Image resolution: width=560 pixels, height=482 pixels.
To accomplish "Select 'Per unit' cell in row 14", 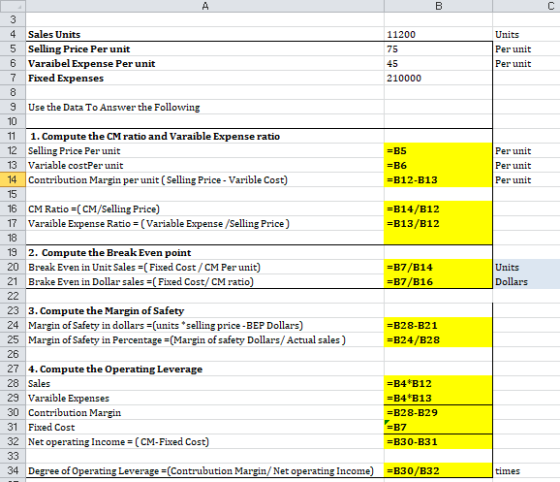I will [526, 180].
